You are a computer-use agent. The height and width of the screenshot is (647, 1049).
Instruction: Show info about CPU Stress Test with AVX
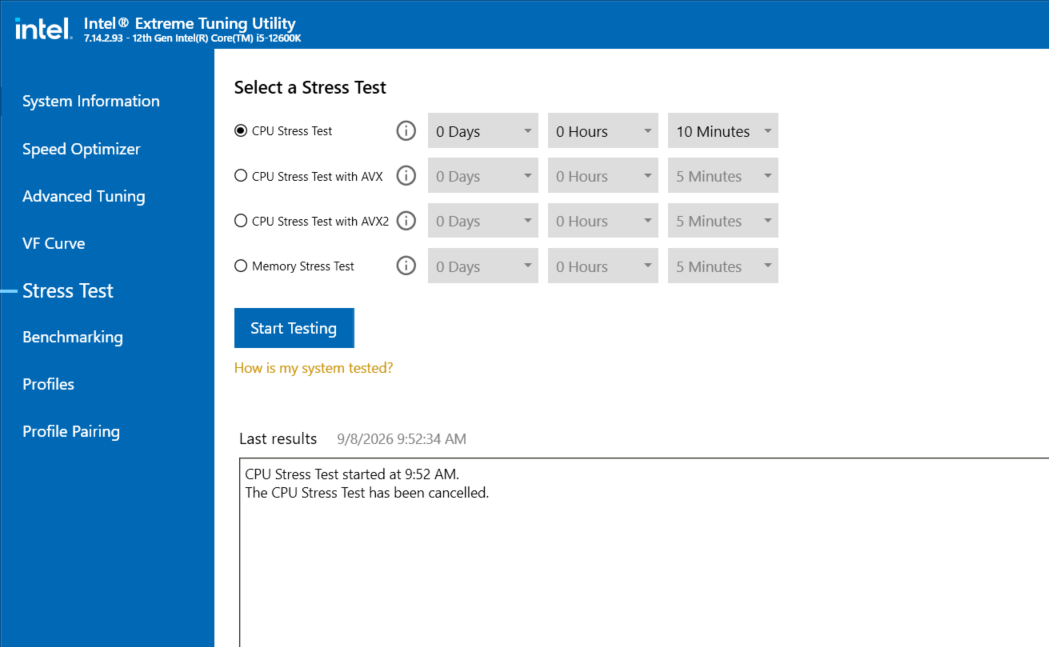pyautogui.click(x=405, y=176)
